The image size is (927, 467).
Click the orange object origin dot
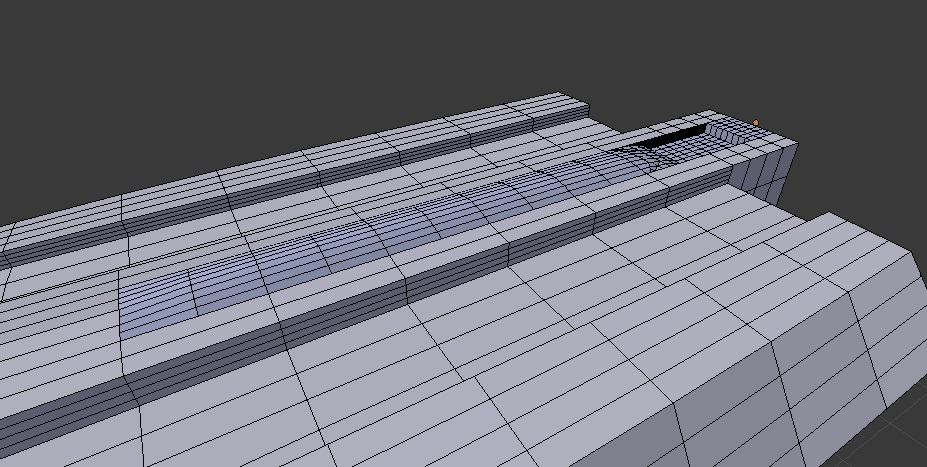(x=756, y=123)
